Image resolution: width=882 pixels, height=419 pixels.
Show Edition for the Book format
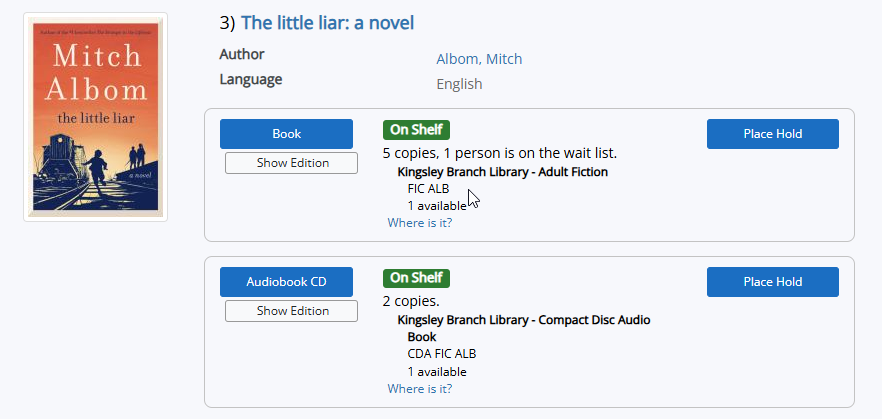click(291, 163)
